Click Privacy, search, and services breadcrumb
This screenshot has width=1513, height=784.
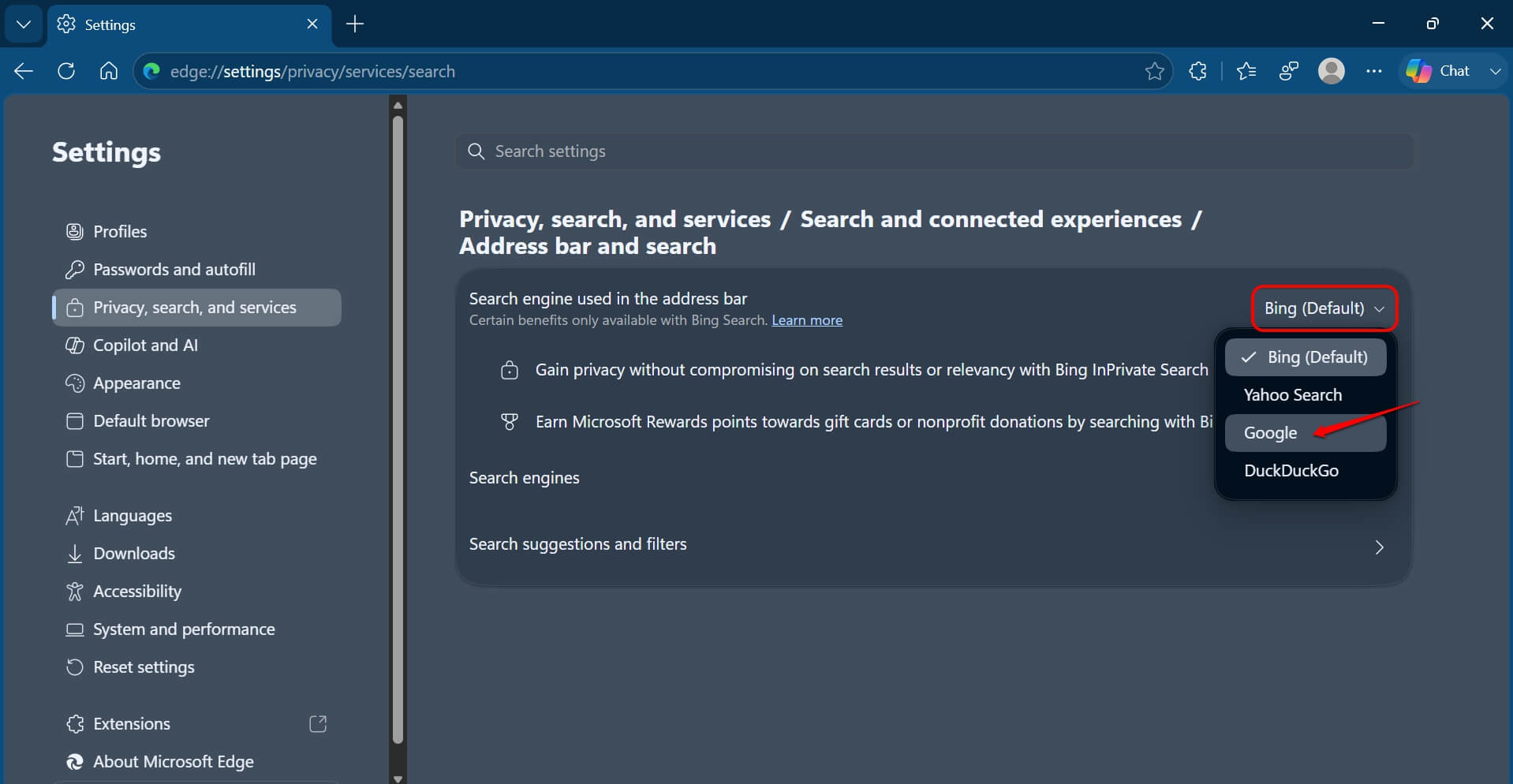coord(615,218)
